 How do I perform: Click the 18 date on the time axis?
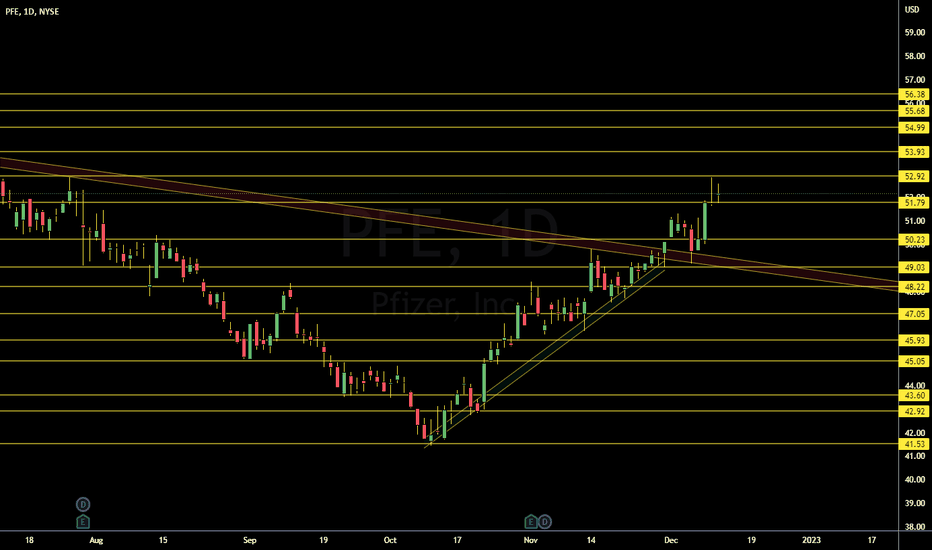tap(29, 540)
